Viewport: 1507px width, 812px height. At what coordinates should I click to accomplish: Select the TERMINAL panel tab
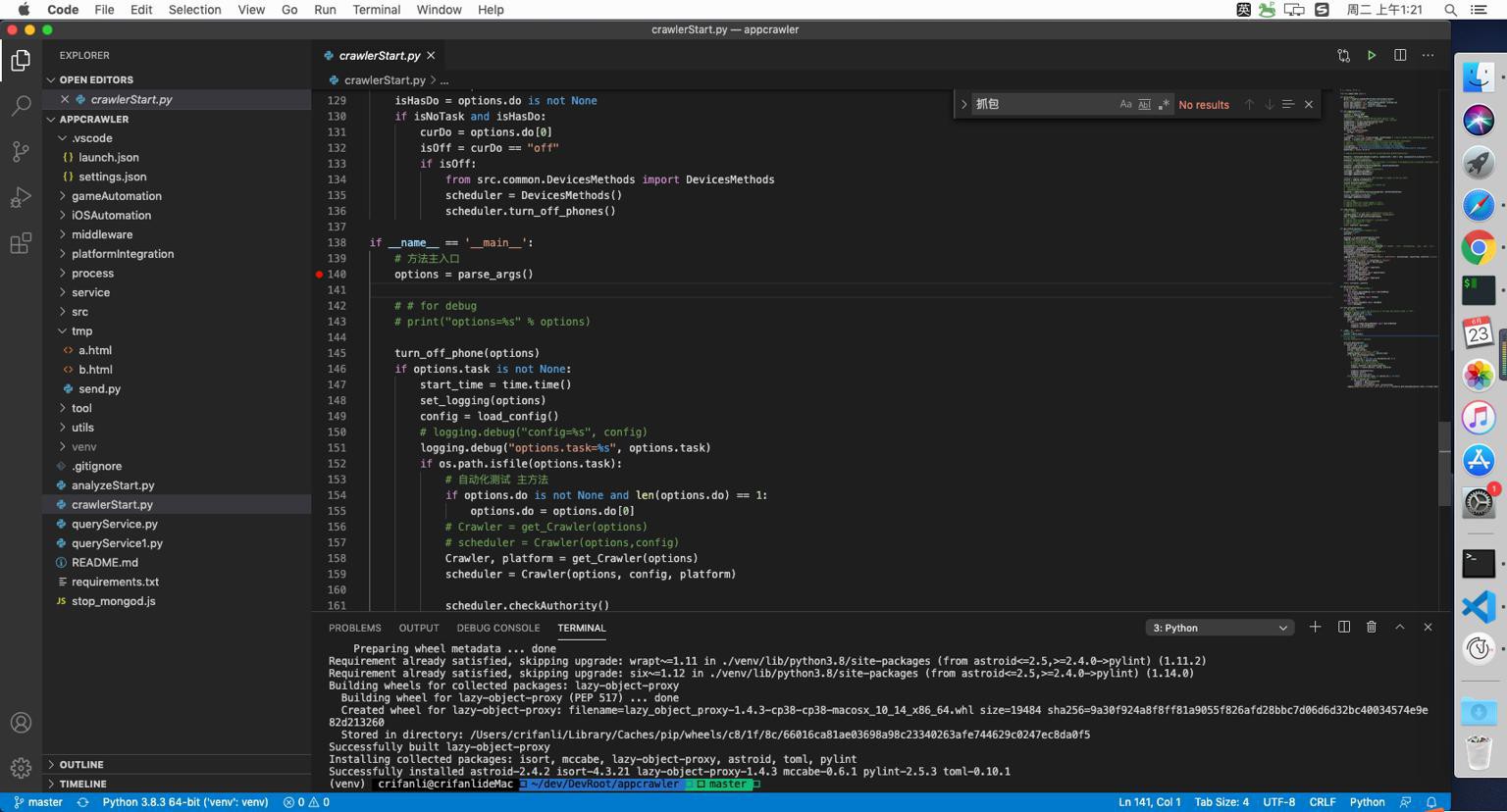click(x=582, y=628)
